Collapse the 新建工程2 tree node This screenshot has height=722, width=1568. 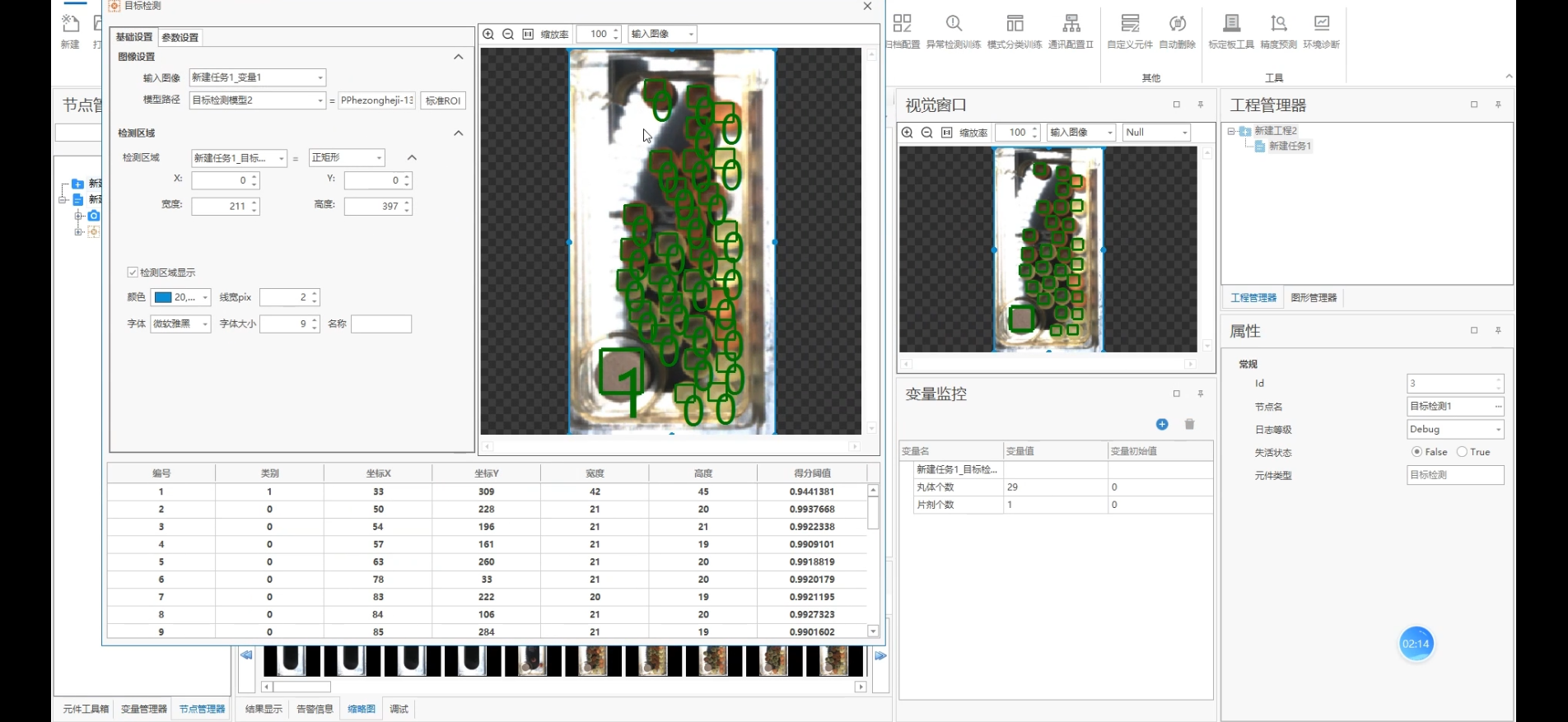tap(1231, 131)
